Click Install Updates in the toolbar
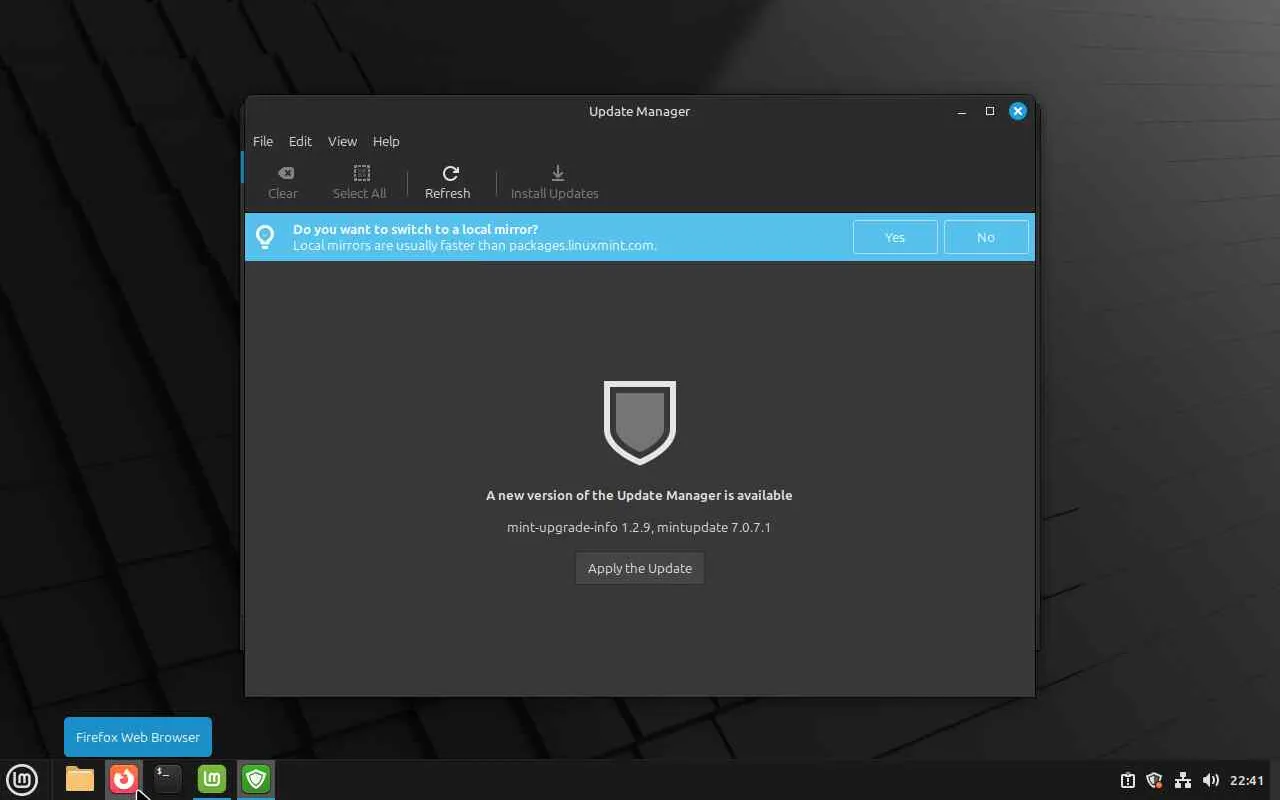The height and width of the screenshot is (800, 1280). tap(555, 183)
